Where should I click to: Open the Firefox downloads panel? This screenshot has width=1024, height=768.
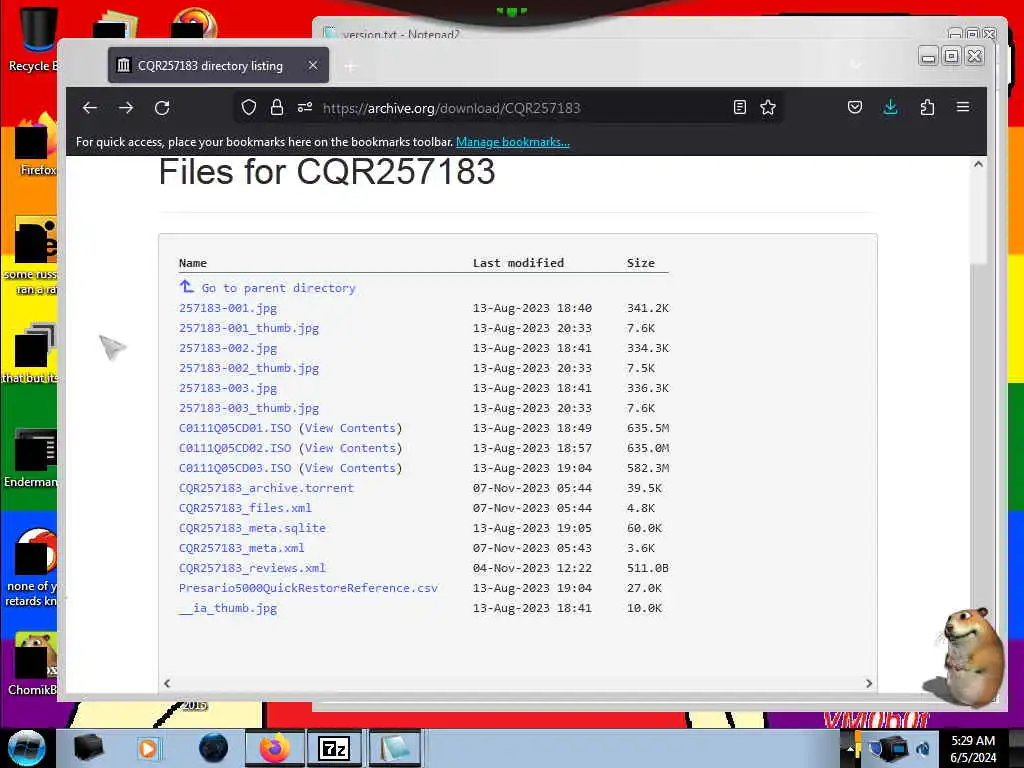pos(890,108)
